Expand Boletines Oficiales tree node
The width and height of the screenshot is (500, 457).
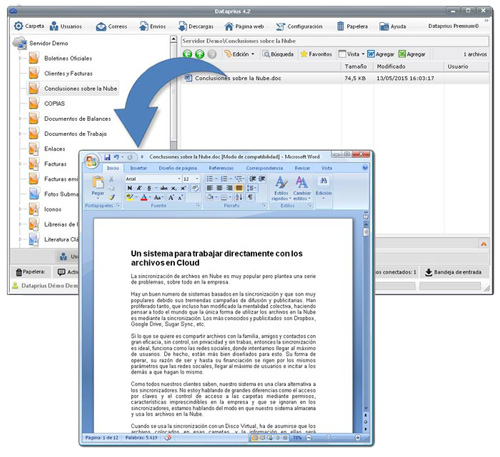coord(20,58)
